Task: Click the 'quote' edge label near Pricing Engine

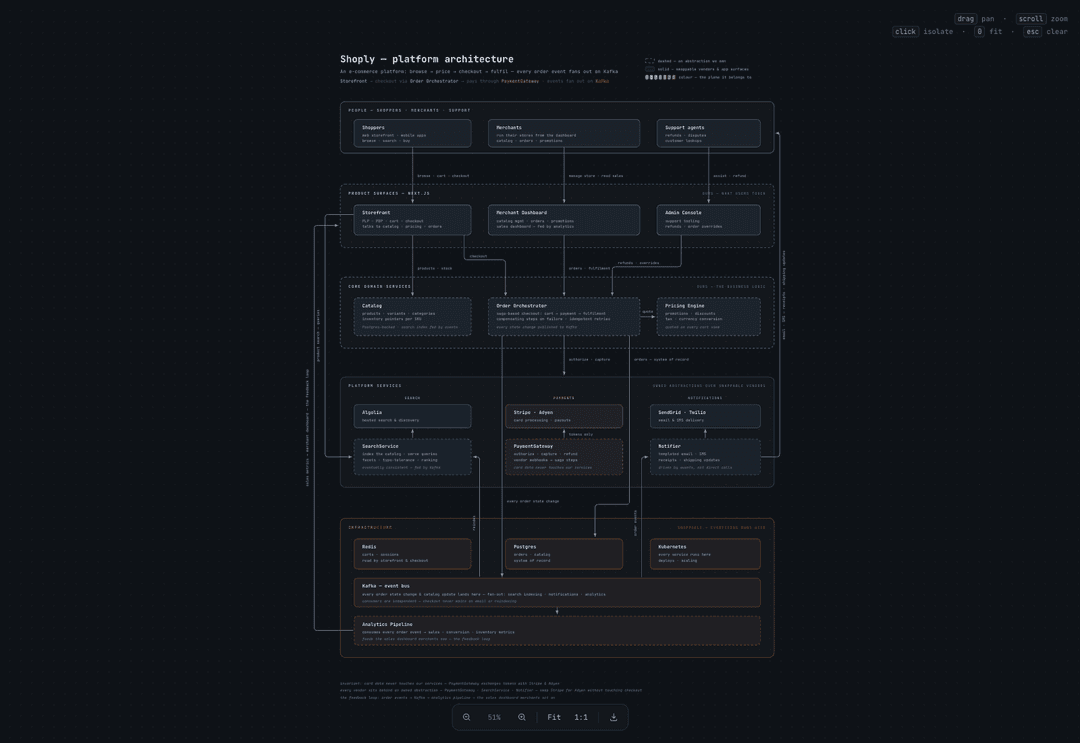Action: (647, 312)
